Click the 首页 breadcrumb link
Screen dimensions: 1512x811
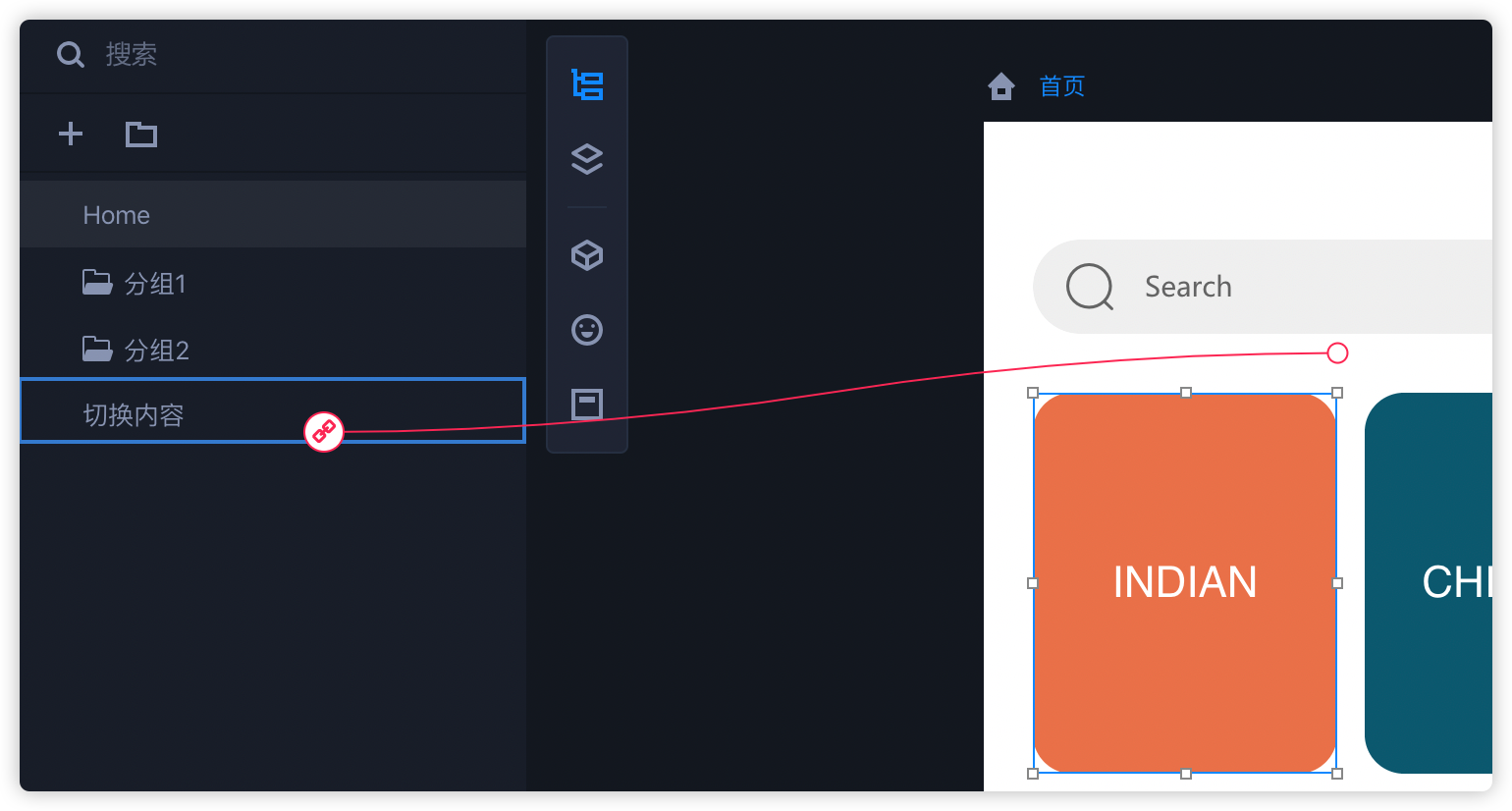1062,86
